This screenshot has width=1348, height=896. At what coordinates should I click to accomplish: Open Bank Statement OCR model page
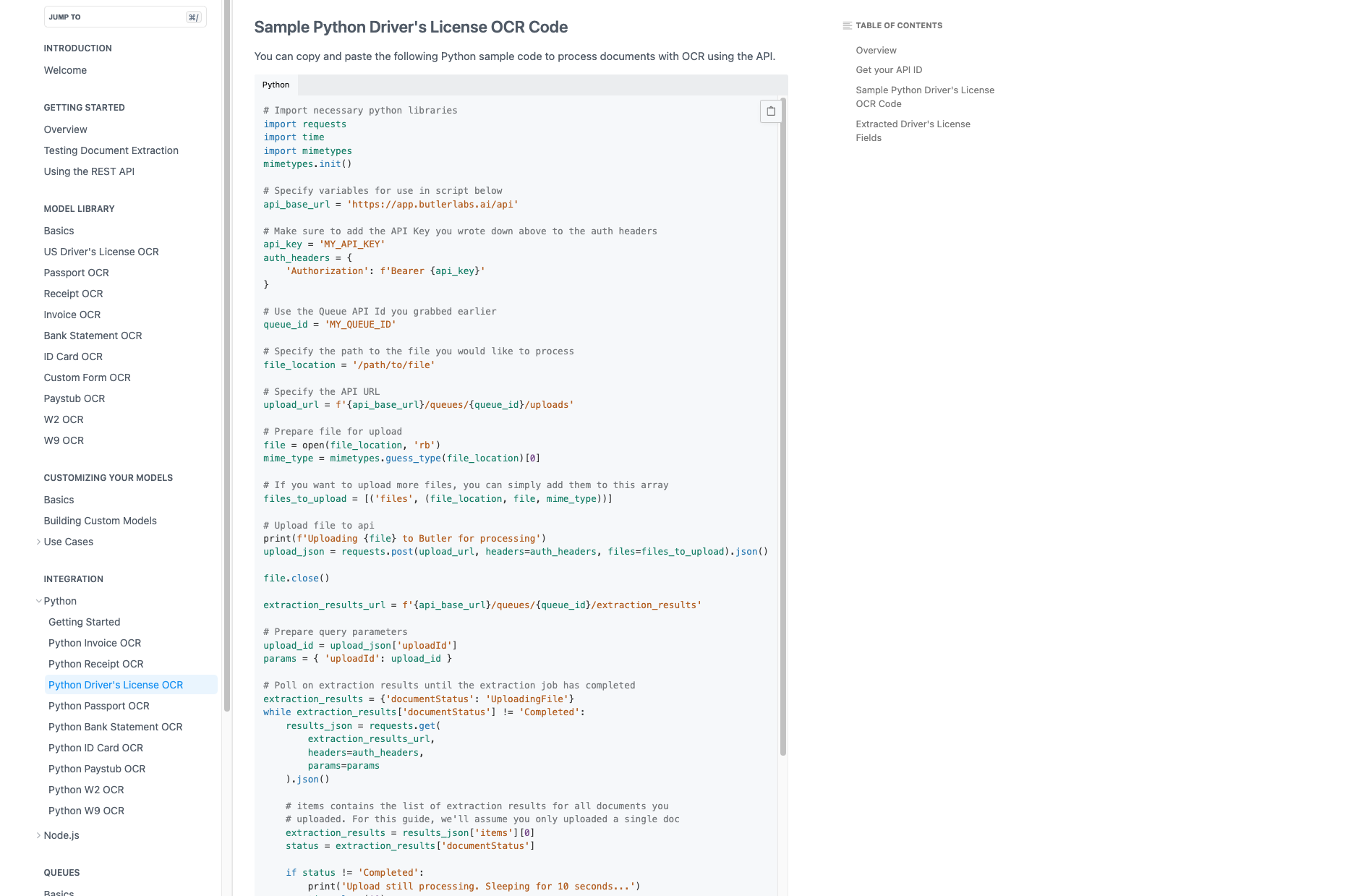(x=93, y=336)
